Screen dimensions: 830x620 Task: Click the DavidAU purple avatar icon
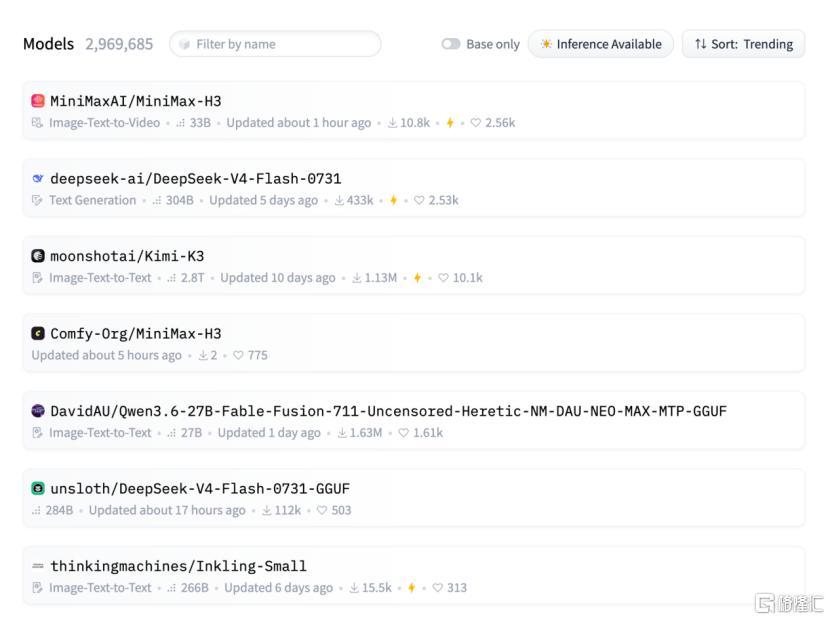pos(38,411)
